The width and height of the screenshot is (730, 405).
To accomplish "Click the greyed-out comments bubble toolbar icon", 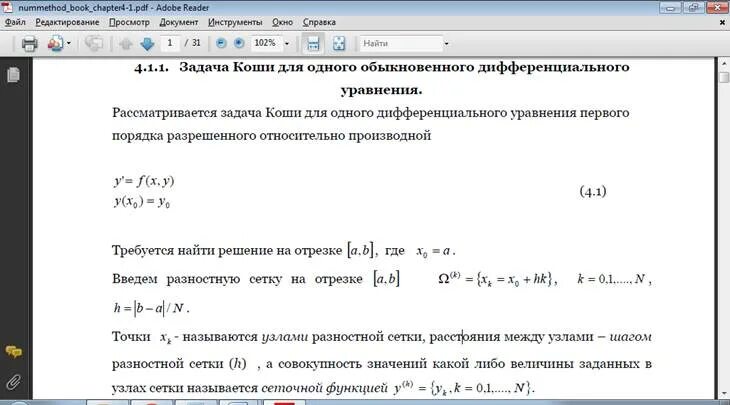I will coord(94,44).
